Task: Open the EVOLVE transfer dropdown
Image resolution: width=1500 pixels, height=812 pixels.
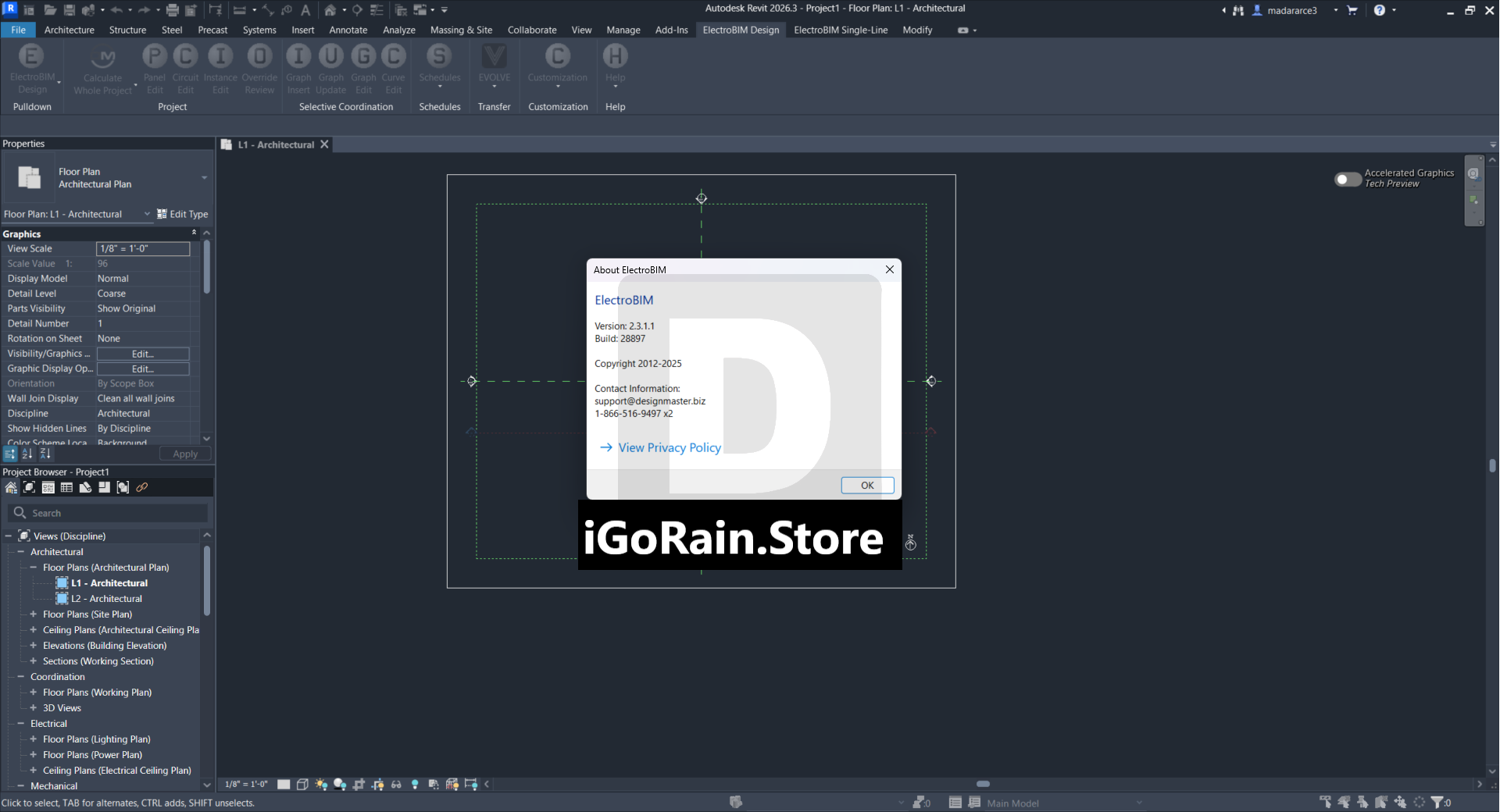Action: 495,66
